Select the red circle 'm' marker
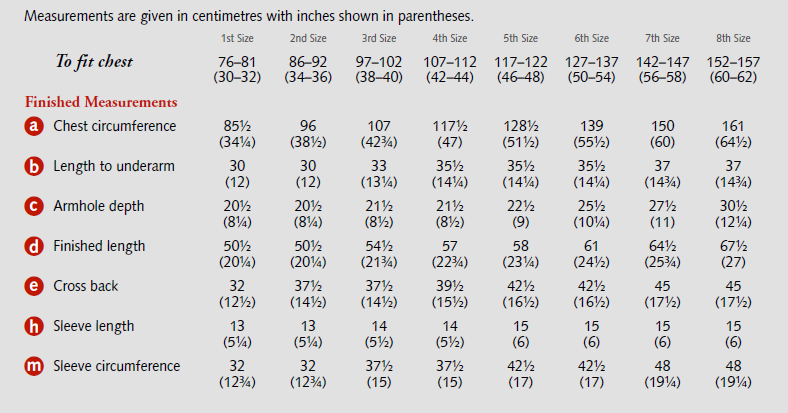The height and width of the screenshot is (413, 788). pos(35,367)
